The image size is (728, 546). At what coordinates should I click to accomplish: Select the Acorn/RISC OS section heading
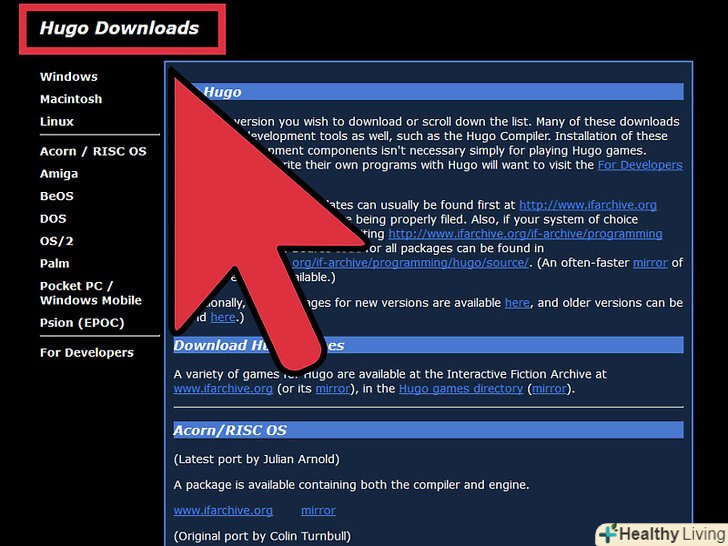pyautogui.click(x=230, y=430)
